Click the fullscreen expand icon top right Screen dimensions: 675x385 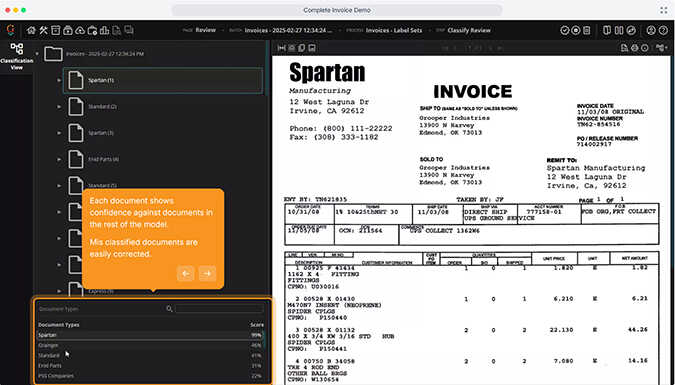(663, 10)
